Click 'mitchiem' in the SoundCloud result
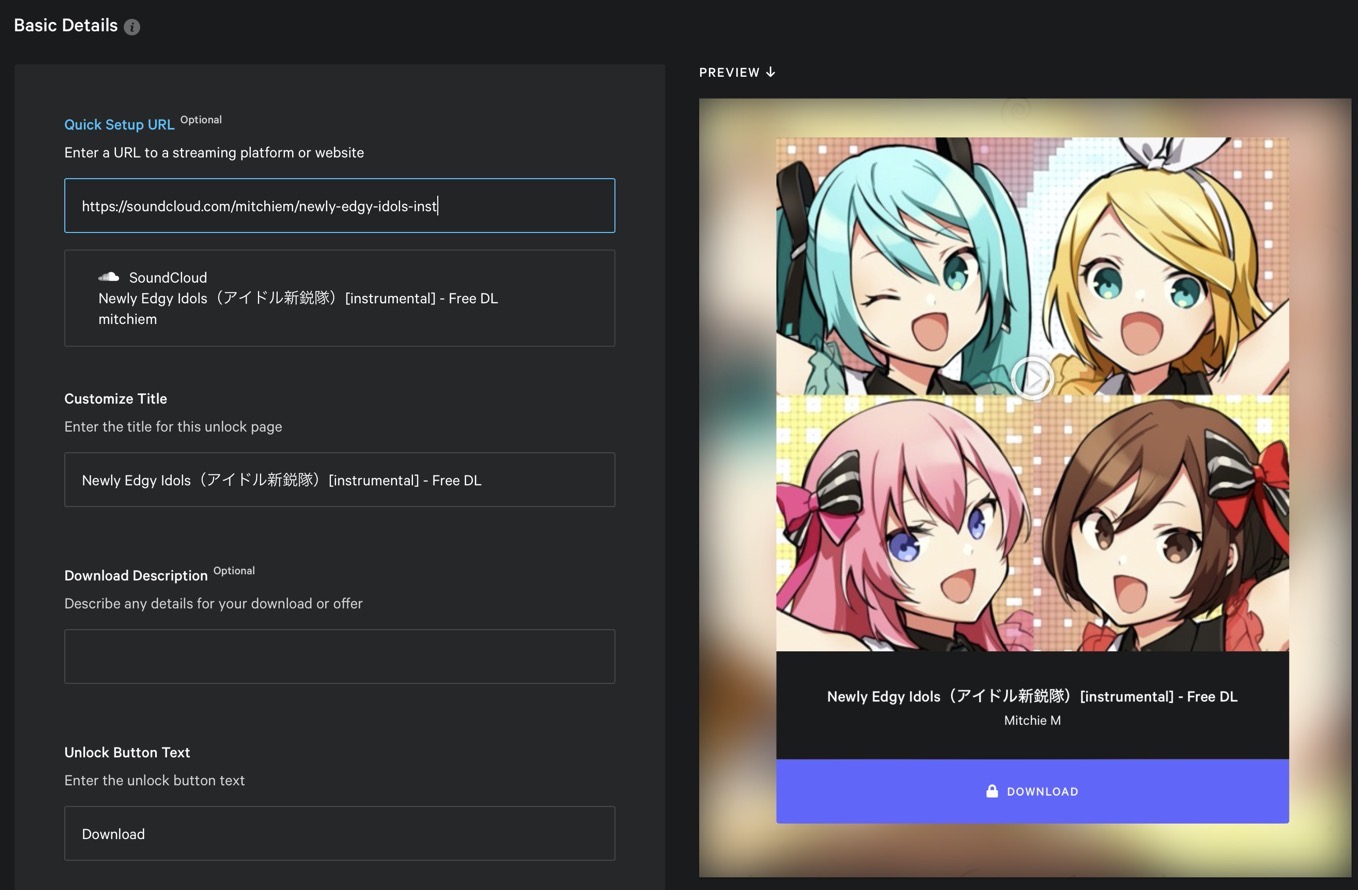 coord(127,319)
